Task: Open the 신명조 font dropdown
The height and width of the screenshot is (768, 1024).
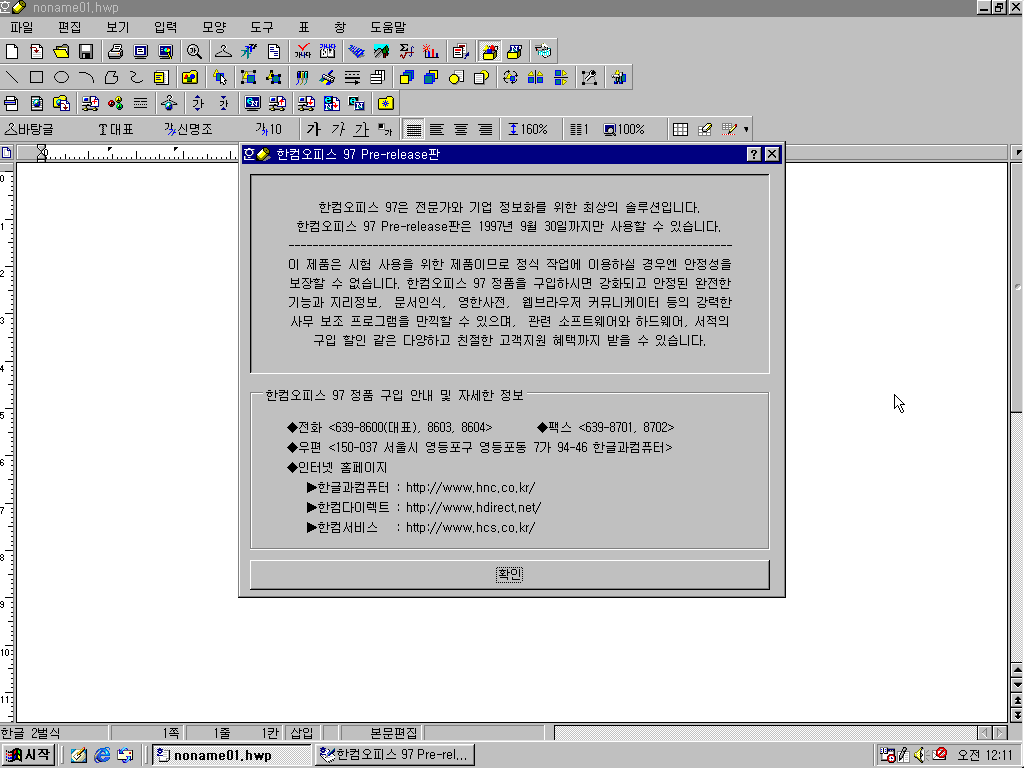Action: point(189,129)
